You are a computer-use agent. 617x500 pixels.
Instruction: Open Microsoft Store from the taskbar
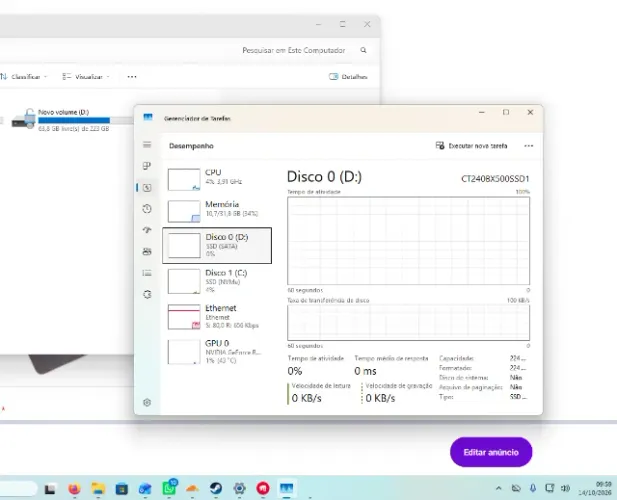[122, 489]
